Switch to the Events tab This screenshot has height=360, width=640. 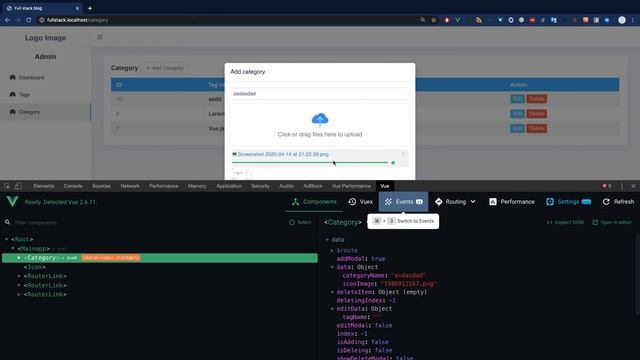403,202
